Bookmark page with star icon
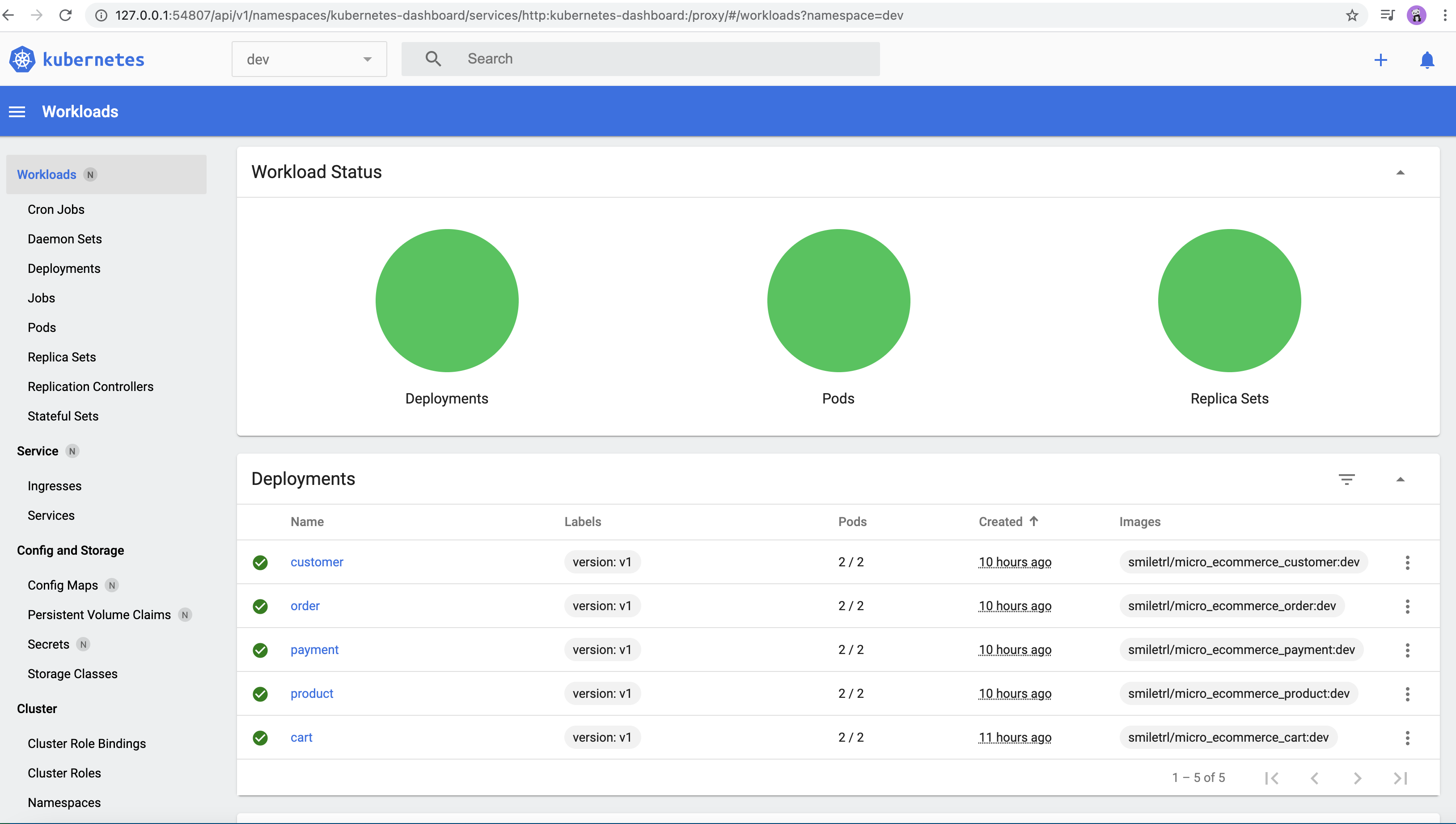 click(x=1352, y=15)
